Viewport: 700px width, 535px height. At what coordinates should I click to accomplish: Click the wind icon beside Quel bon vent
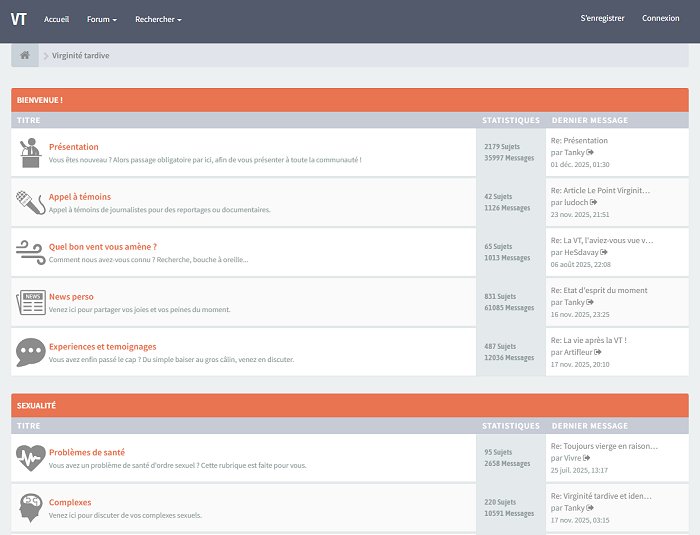(30, 252)
